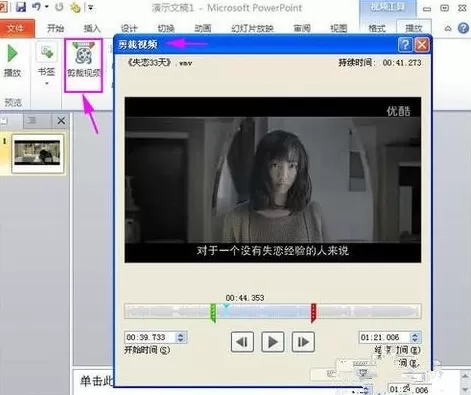Viewport: 471px width, 395px height.
Task: Collapse the ribbon using the caret icon
Action: pyautogui.click(x=448, y=29)
